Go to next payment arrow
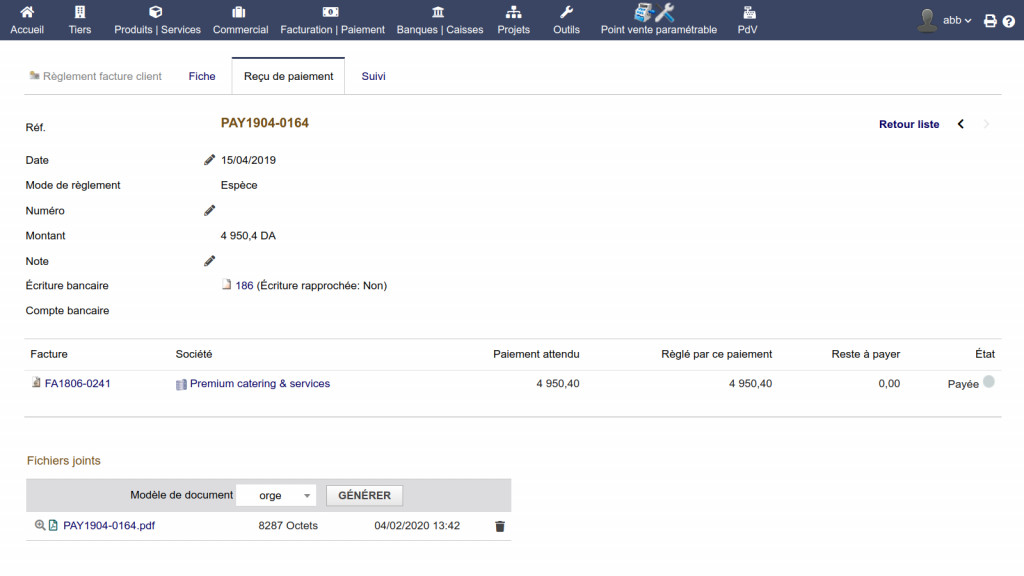 986,124
